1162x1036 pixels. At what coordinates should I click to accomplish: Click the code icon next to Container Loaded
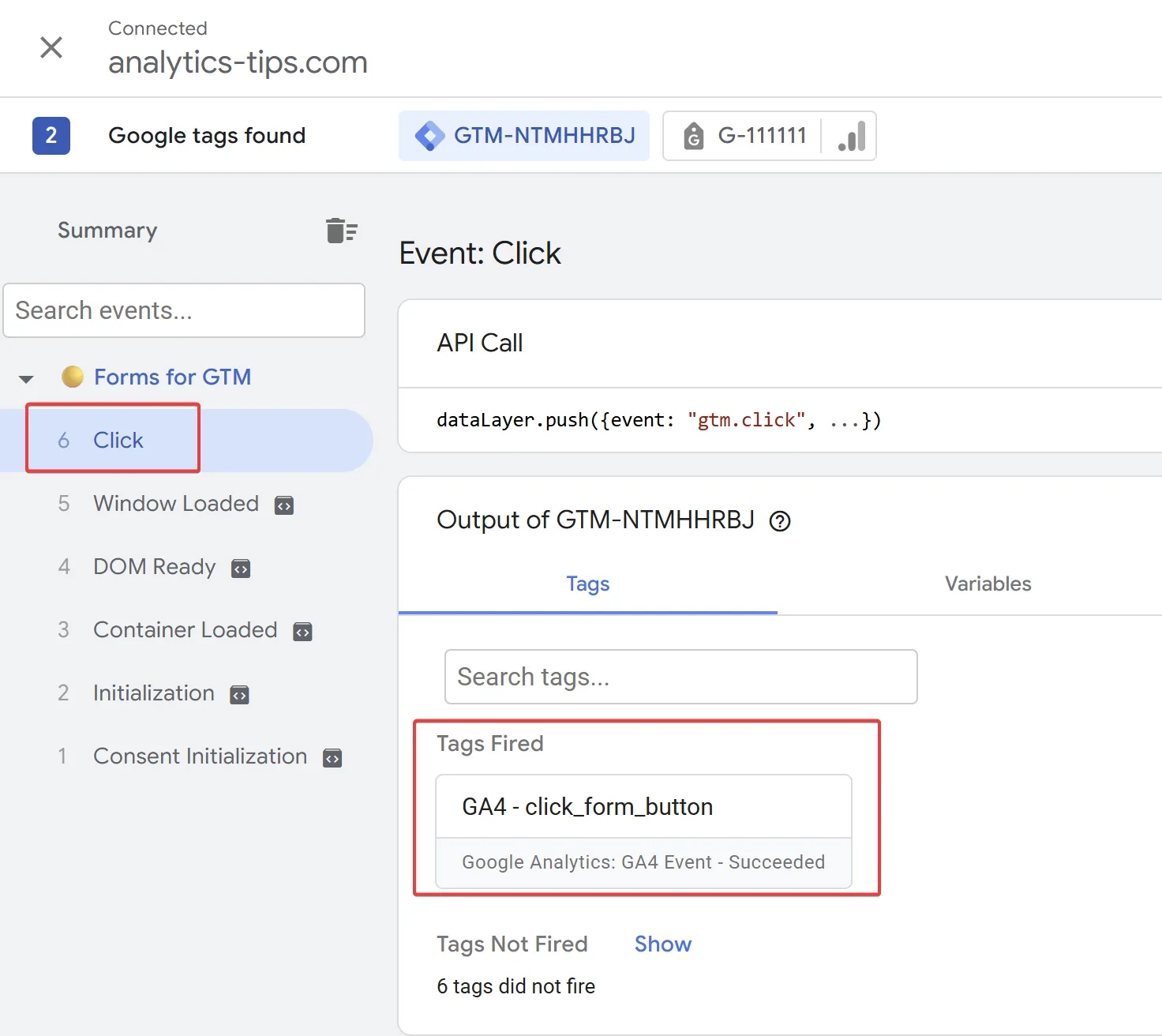pos(302,632)
